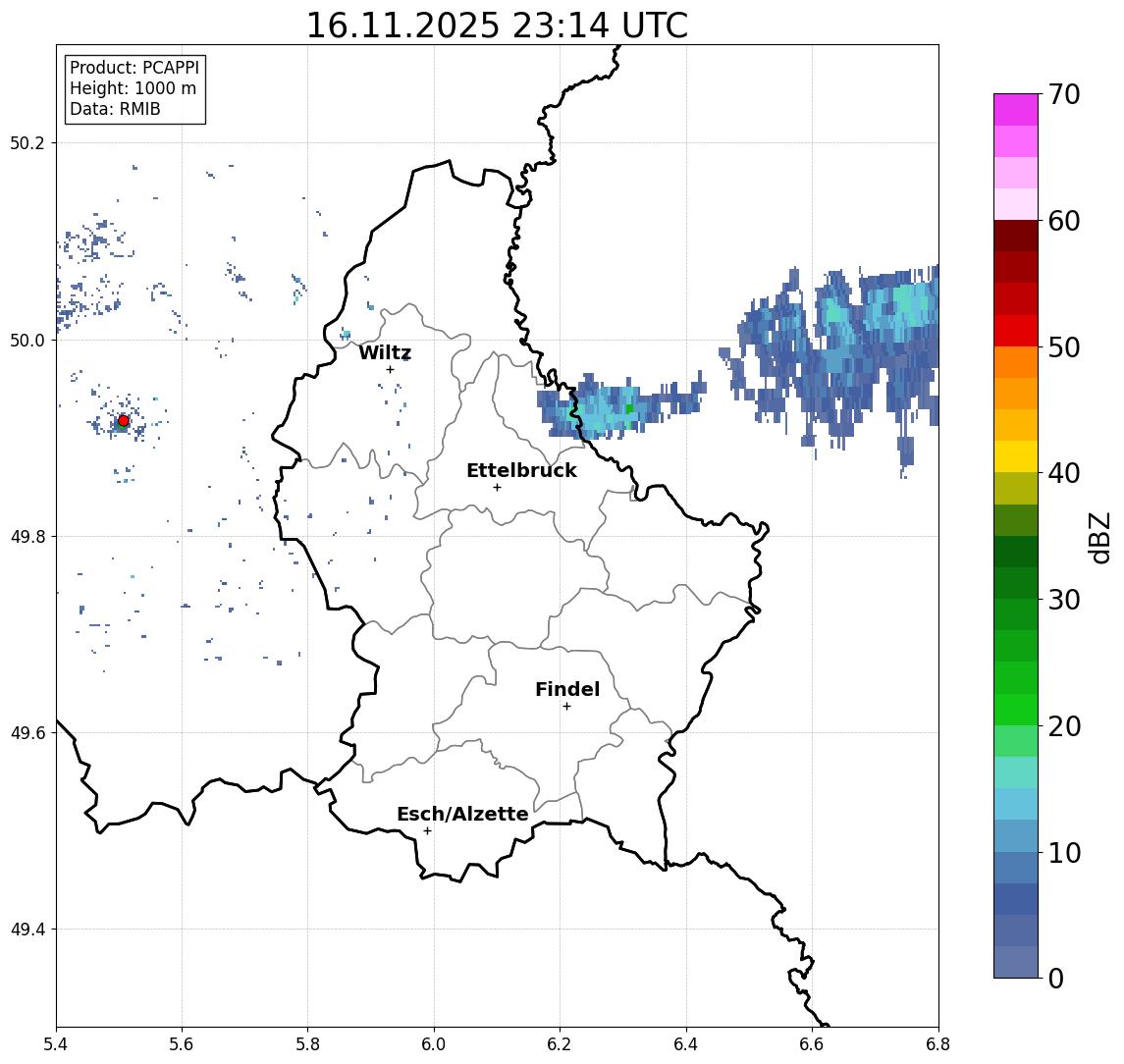Click the "Height: 1000 m" text line
The image size is (1124, 1064).
coord(133,88)
